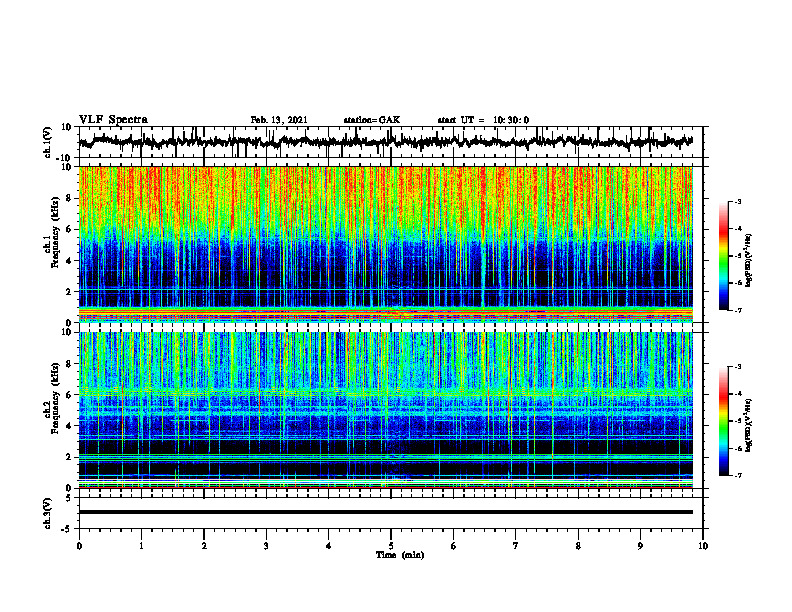Screen dimensions: 792x612
Task: Click the time axis tick label "5"
Action: (x=391, y=546)
